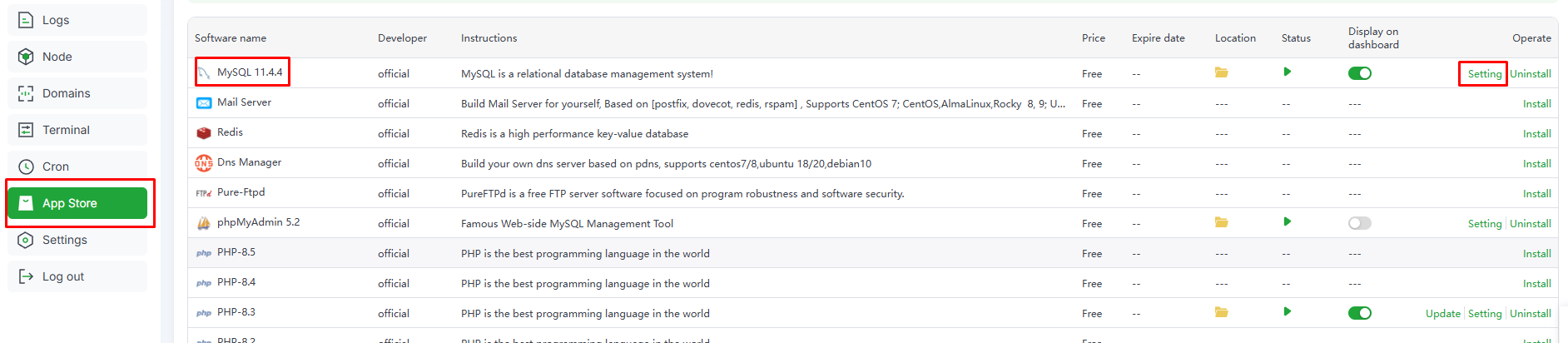The image size is (1568, 343).
Task: Install PHP-8.4
Action: (x=1537, y=284)
